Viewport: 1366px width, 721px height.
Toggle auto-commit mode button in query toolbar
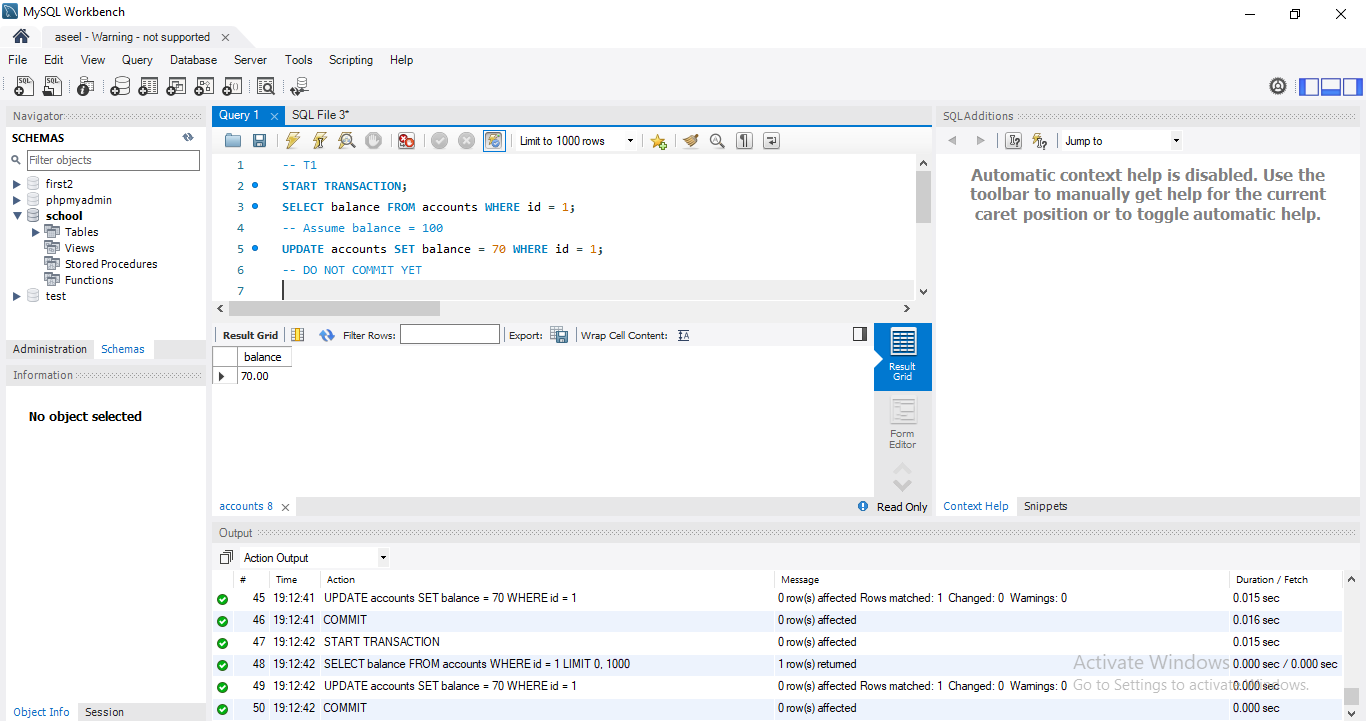click(494, 141)
